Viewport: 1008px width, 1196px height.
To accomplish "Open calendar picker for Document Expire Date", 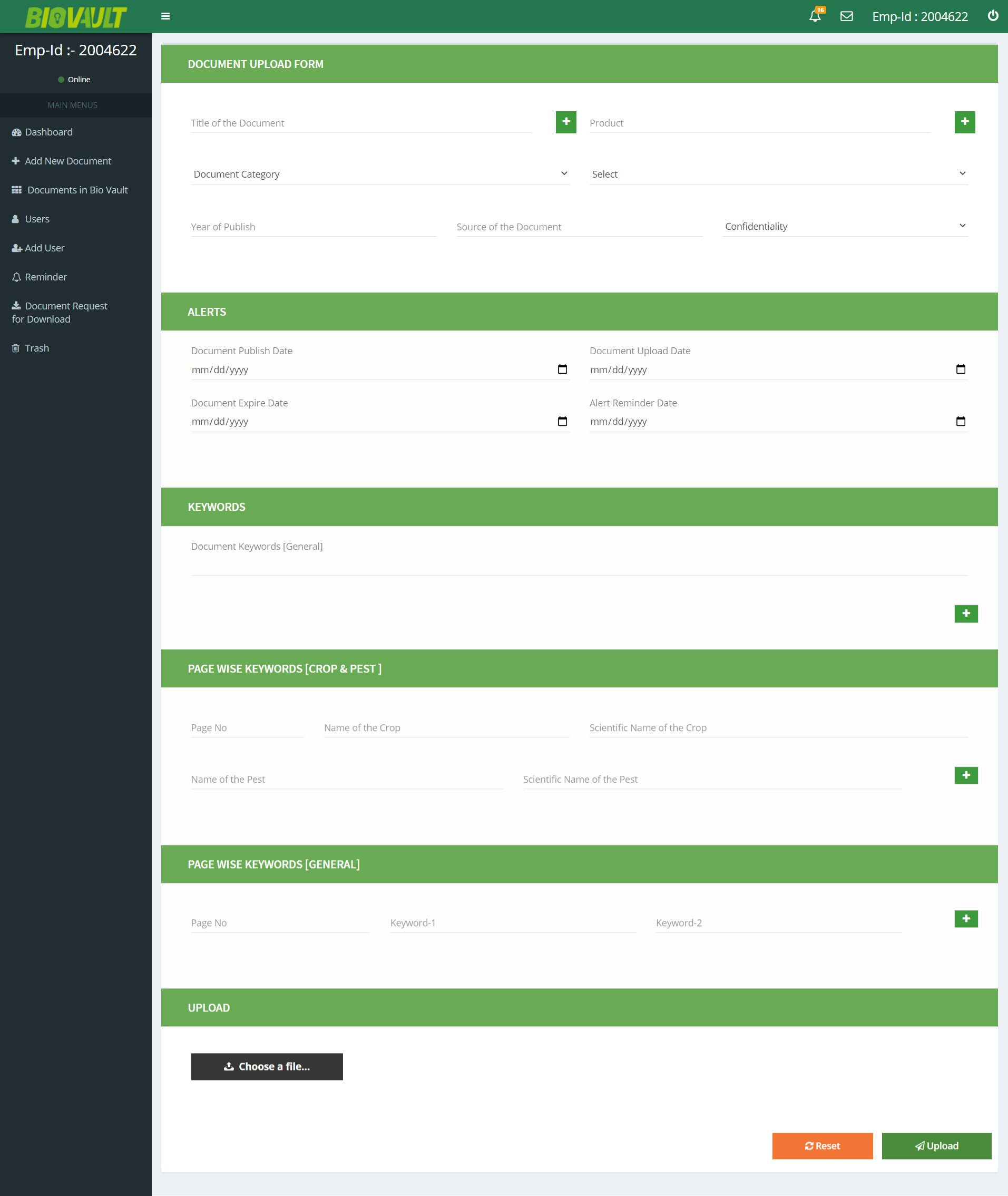I will pos(562,421).
